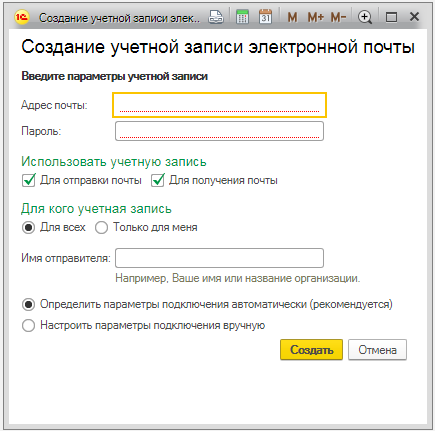Open the calculator icon
Screen dimensions: 435x431
[x=242, y=17]
